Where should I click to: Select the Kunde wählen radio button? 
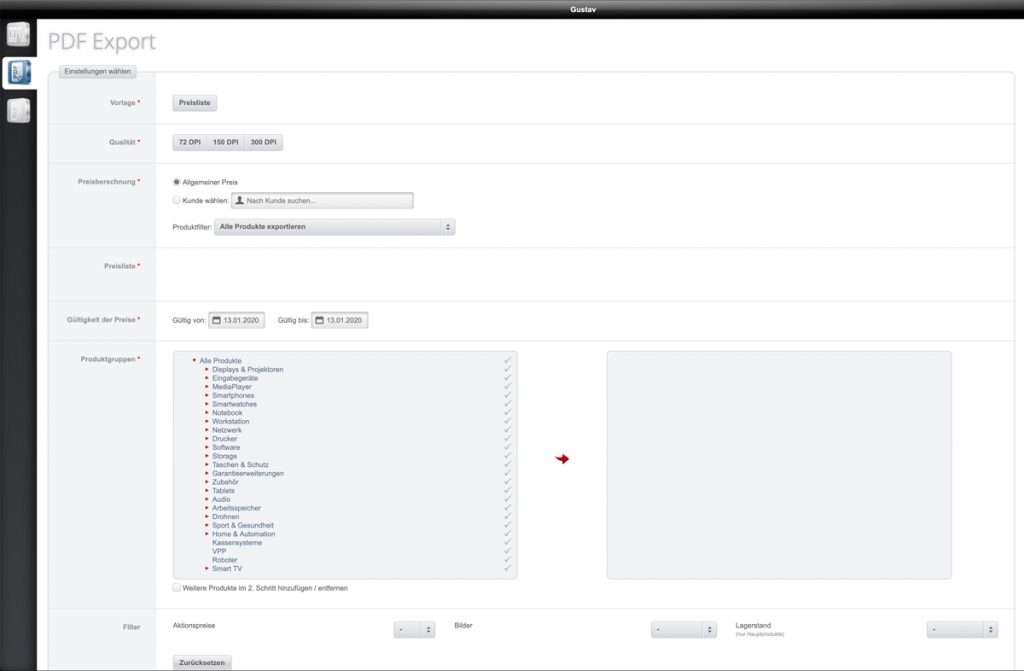(x=176, y=200)
